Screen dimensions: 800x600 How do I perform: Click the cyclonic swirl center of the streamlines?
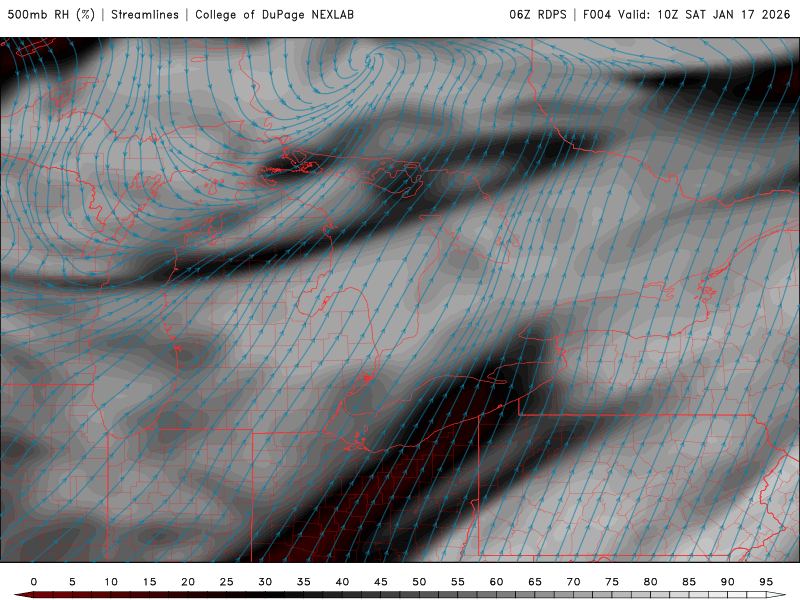click(371, 60)
